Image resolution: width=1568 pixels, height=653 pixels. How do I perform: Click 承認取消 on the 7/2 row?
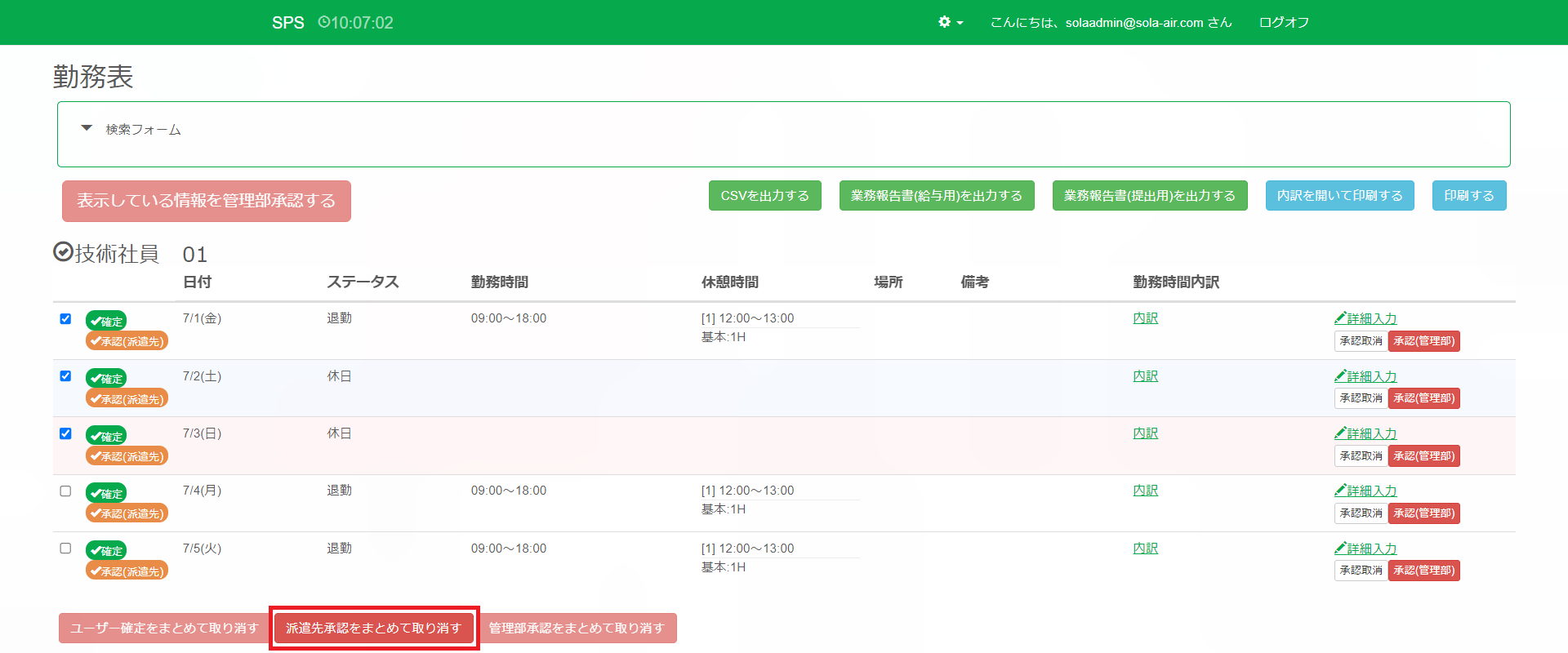pos(1361,398)
